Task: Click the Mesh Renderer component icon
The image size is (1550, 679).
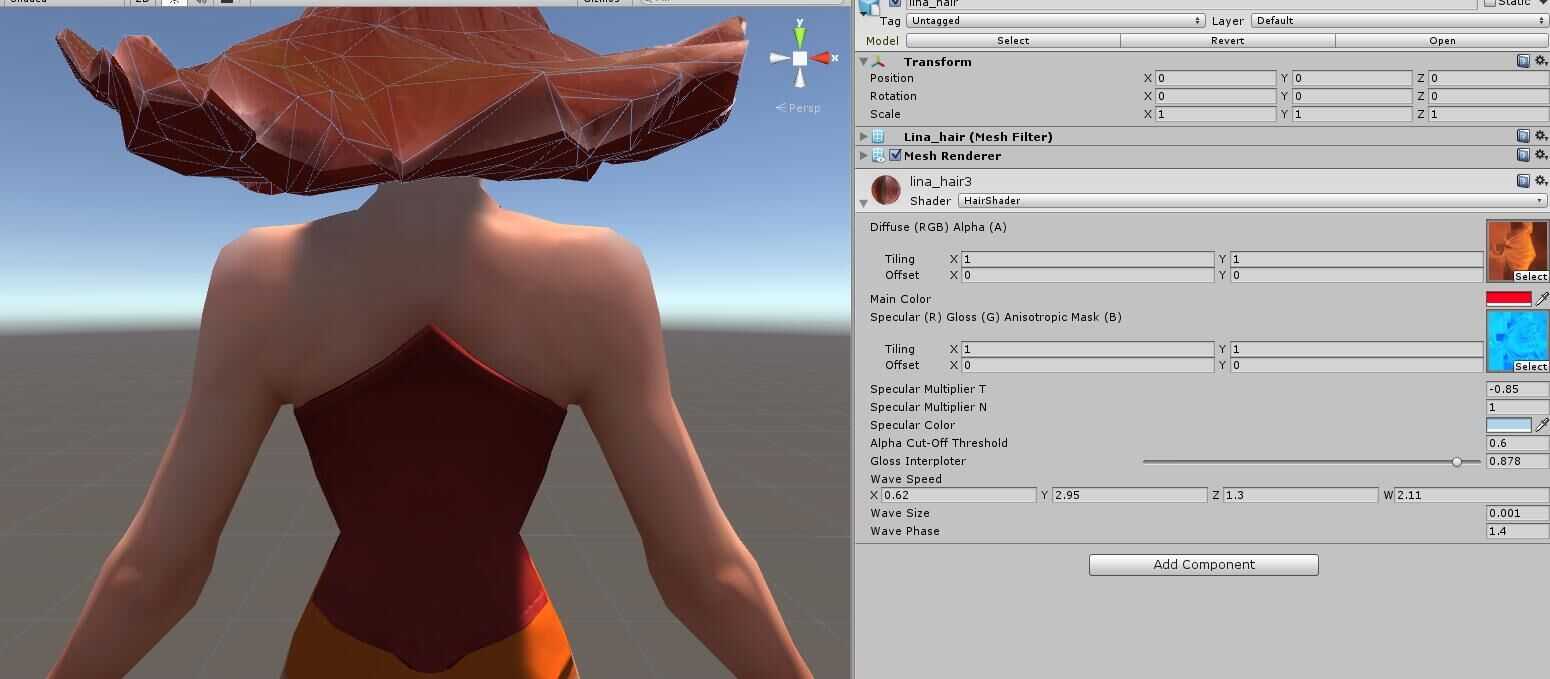Action: (x=878, y=155)
